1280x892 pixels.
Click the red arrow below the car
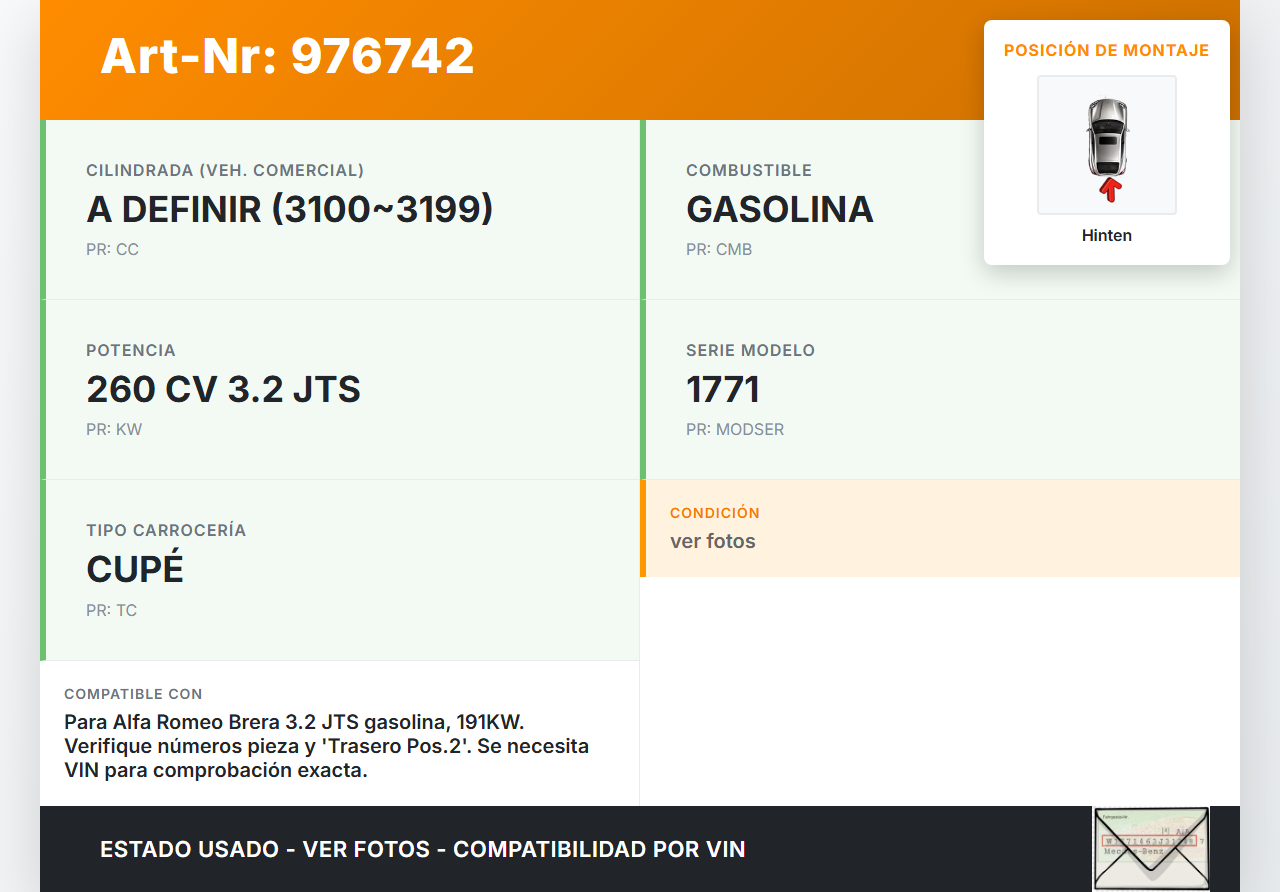[1109, 189]
